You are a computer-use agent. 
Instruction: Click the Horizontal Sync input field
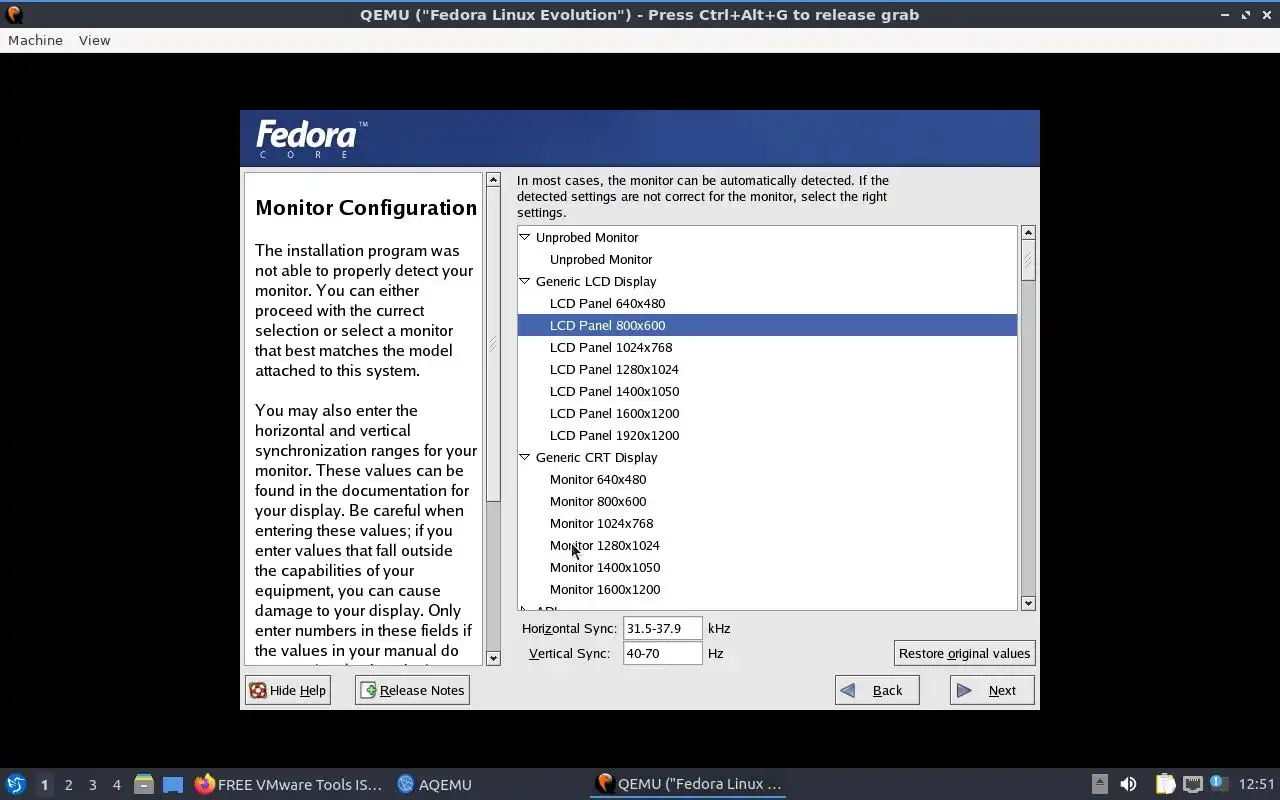pos(662,628)
